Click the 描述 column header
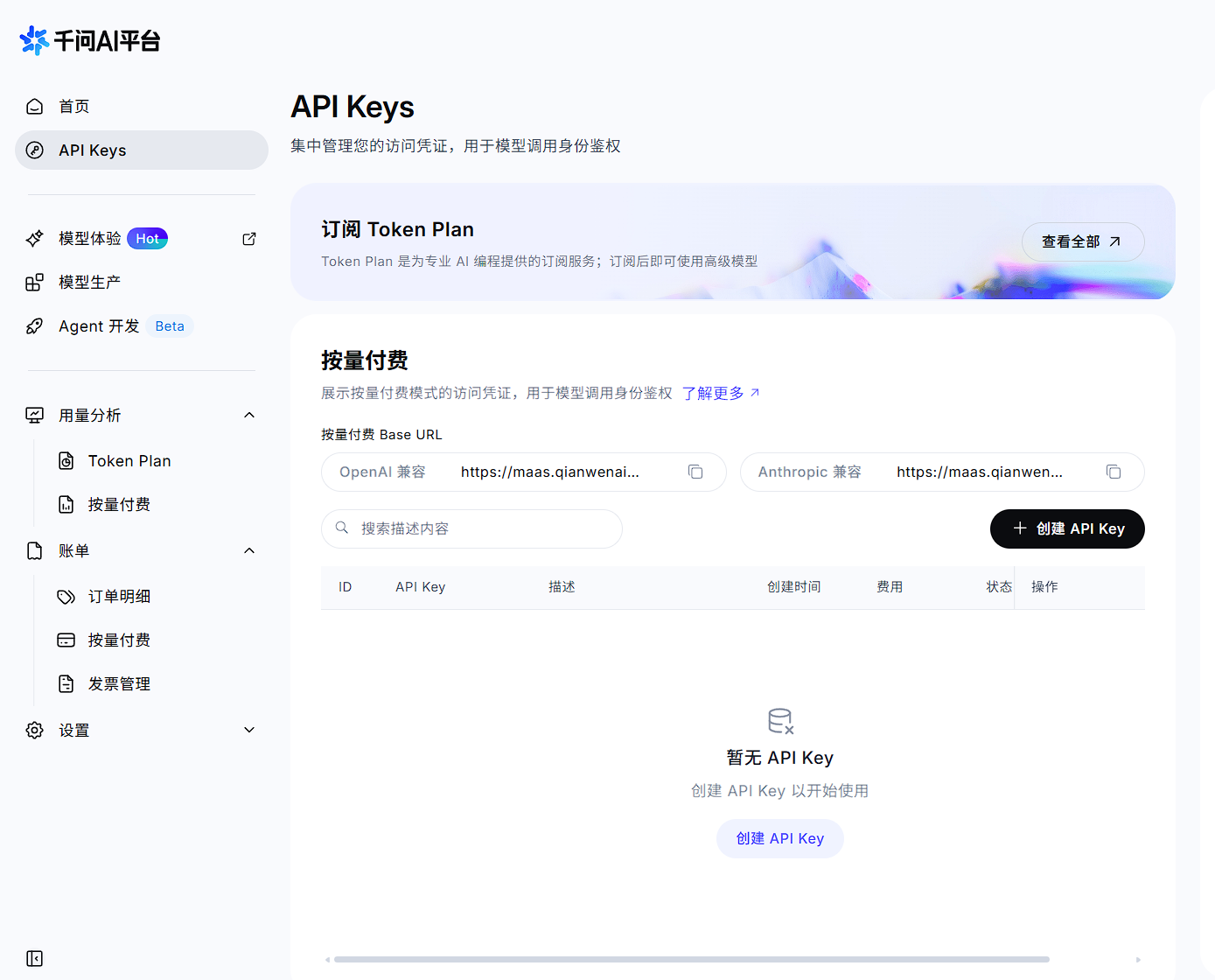1215x980 pixels. (x=562, y=587)
